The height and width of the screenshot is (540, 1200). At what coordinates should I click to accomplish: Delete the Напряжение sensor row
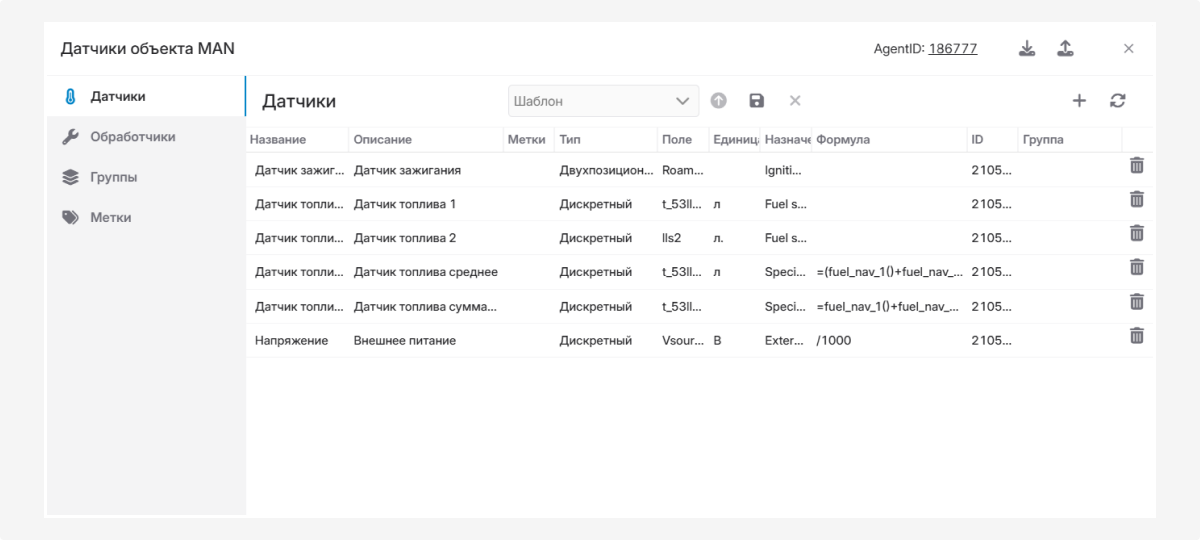tap(1136, 336)
